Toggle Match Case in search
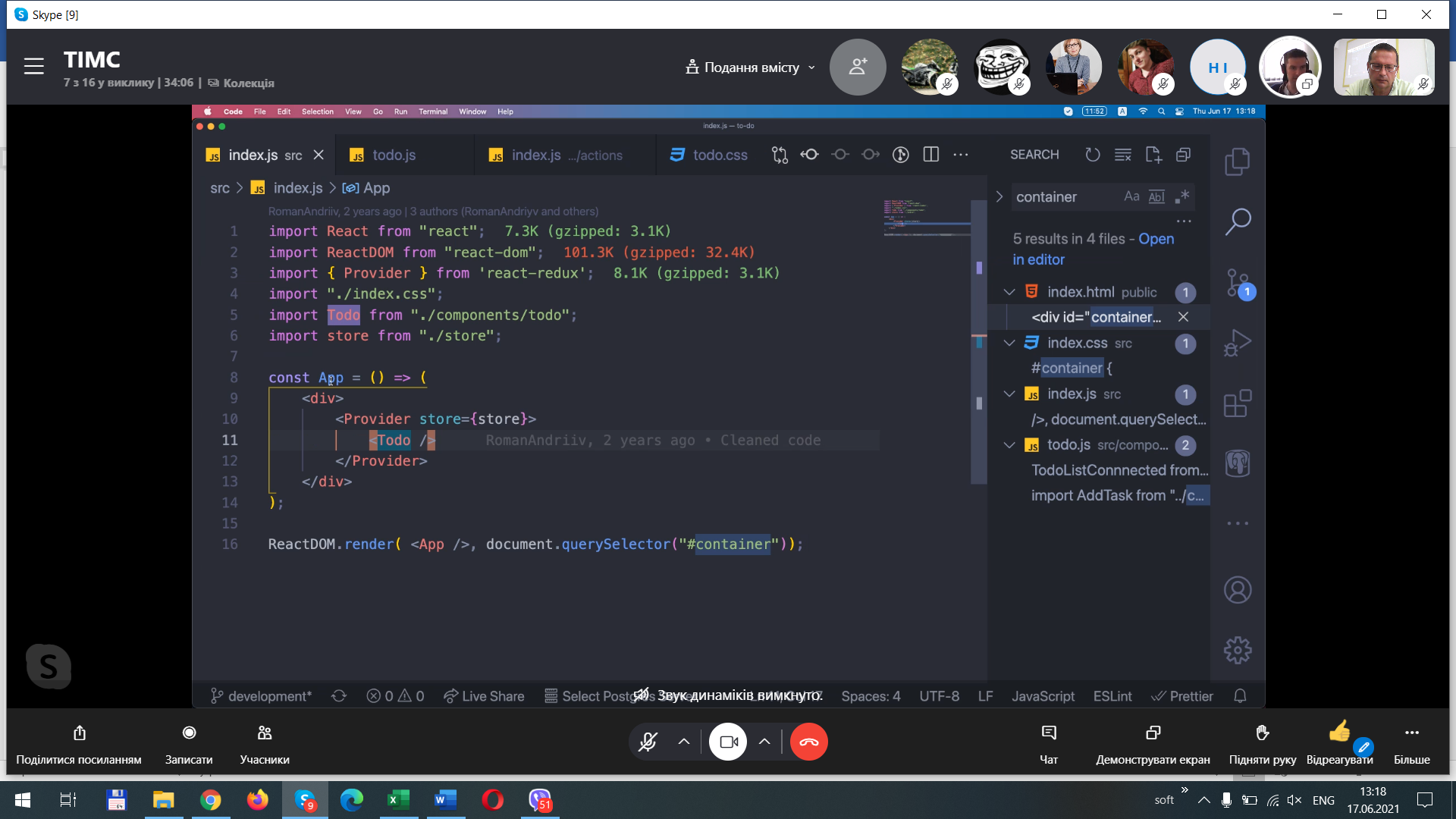1456x819 pixels. (1131, 196)
